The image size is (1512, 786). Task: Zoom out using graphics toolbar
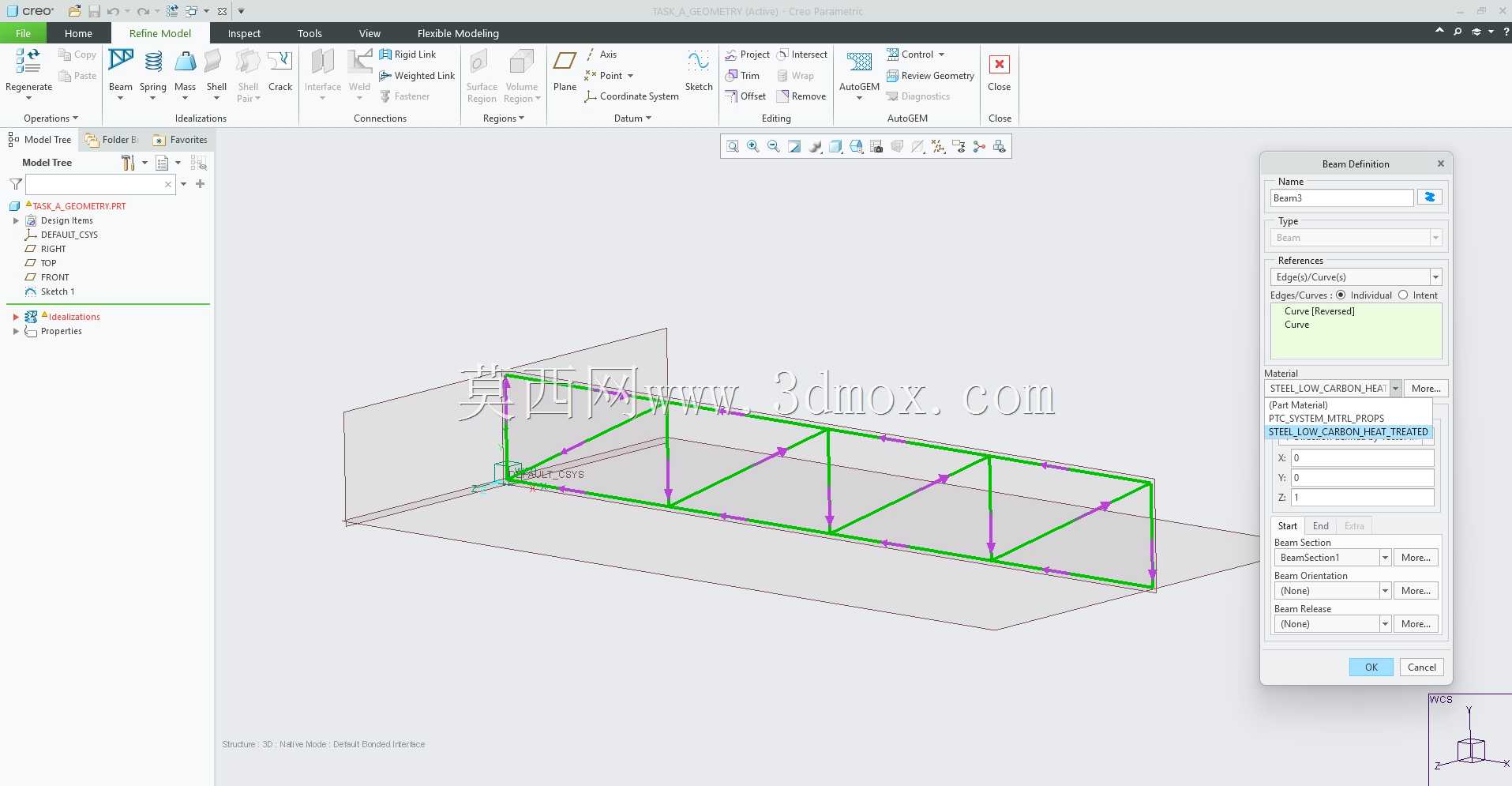(x=774, y=147)
